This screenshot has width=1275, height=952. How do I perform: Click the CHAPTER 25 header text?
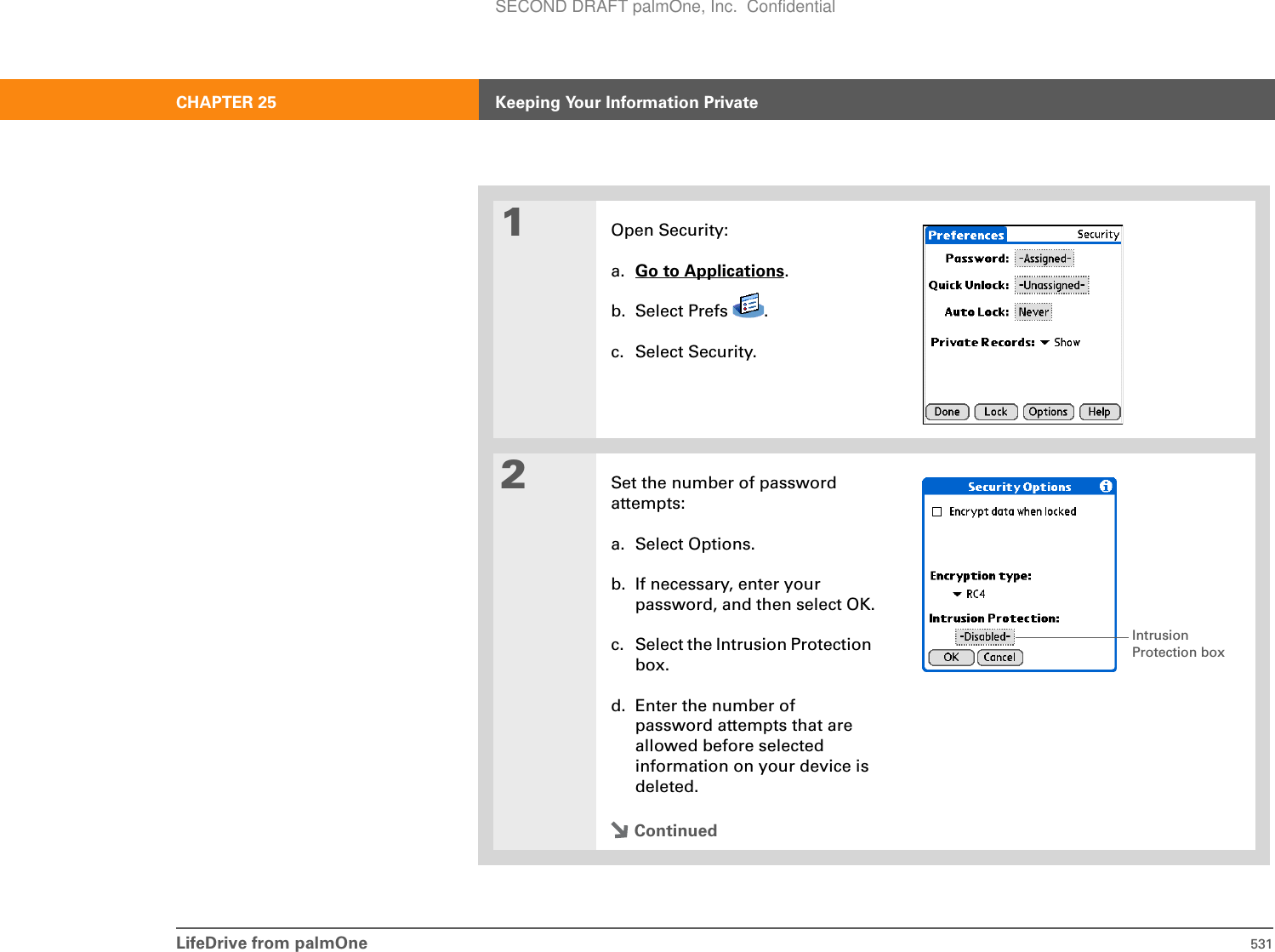point(226,102)
